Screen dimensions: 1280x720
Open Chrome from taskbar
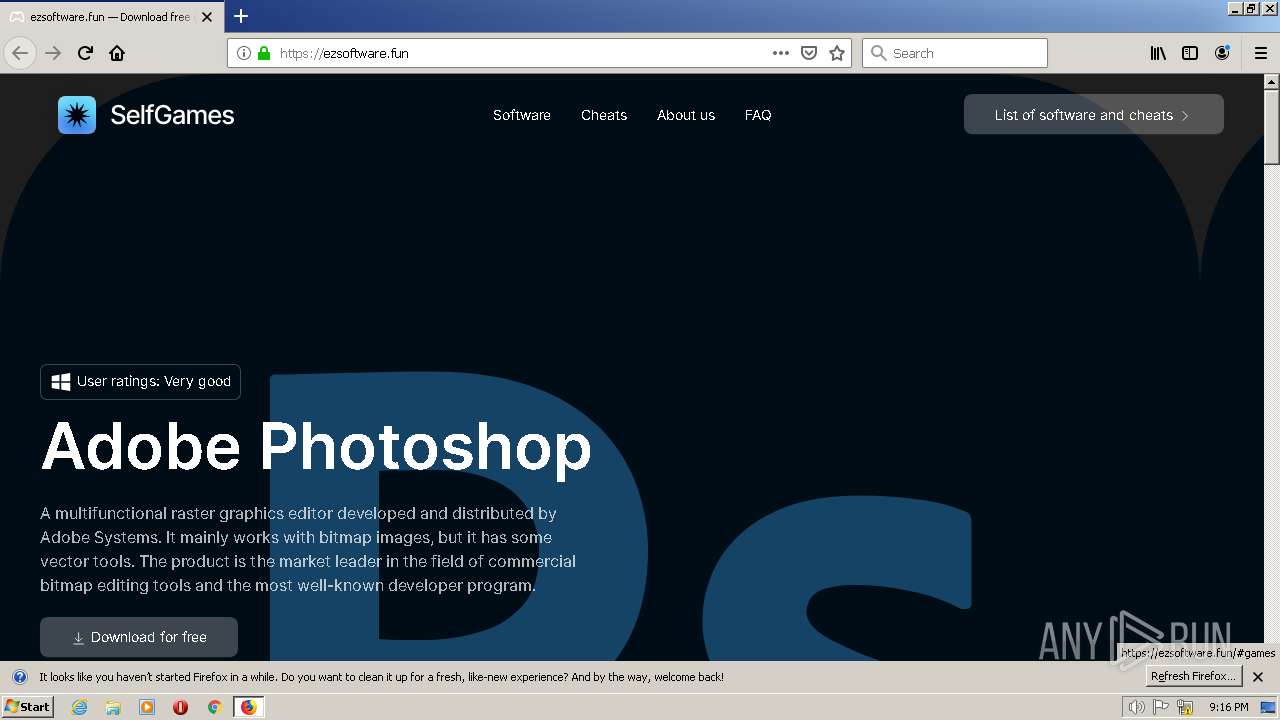click(214, 707)
